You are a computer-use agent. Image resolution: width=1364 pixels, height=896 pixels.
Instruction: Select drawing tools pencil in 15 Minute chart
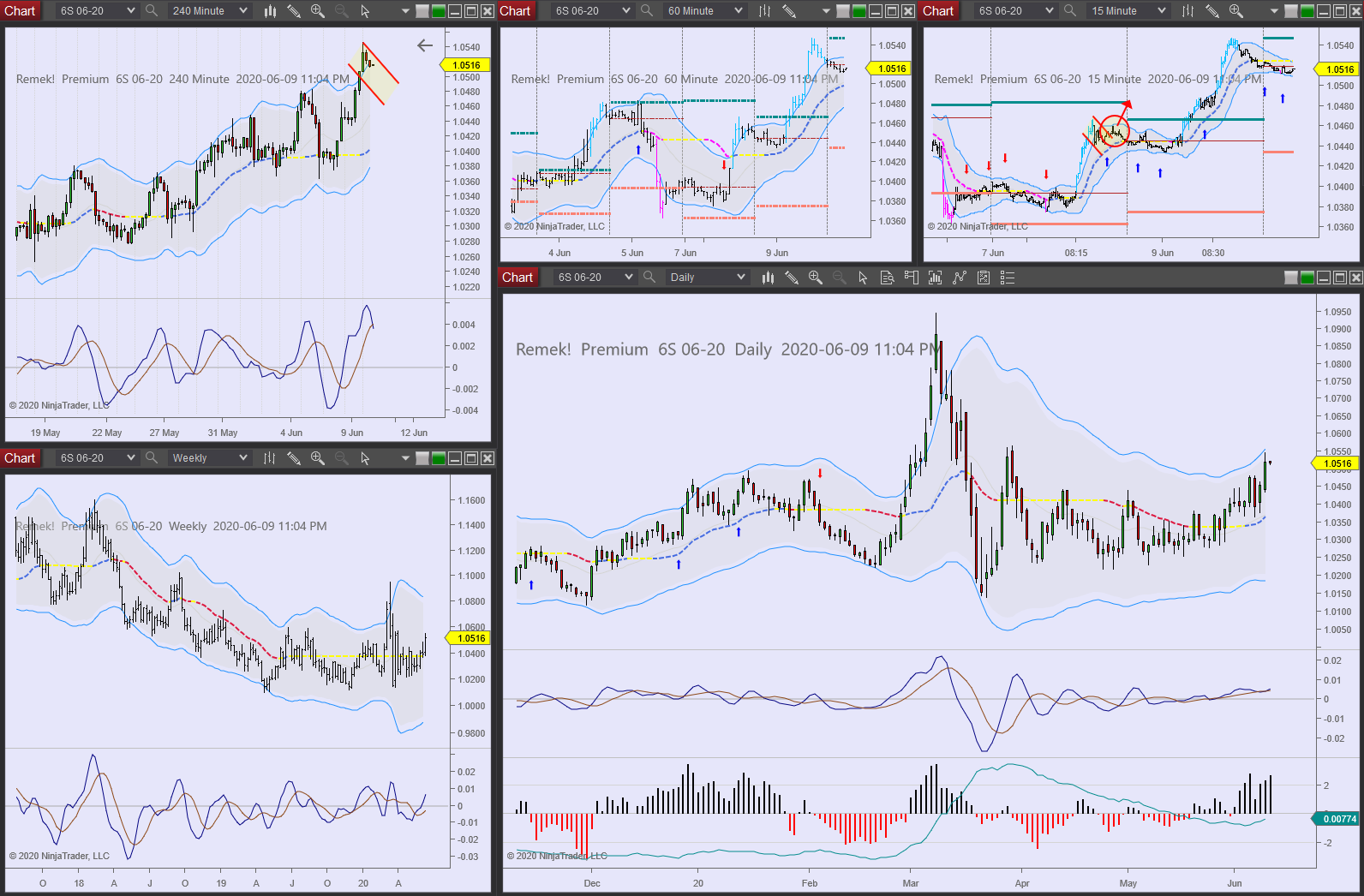point(1212,11)
